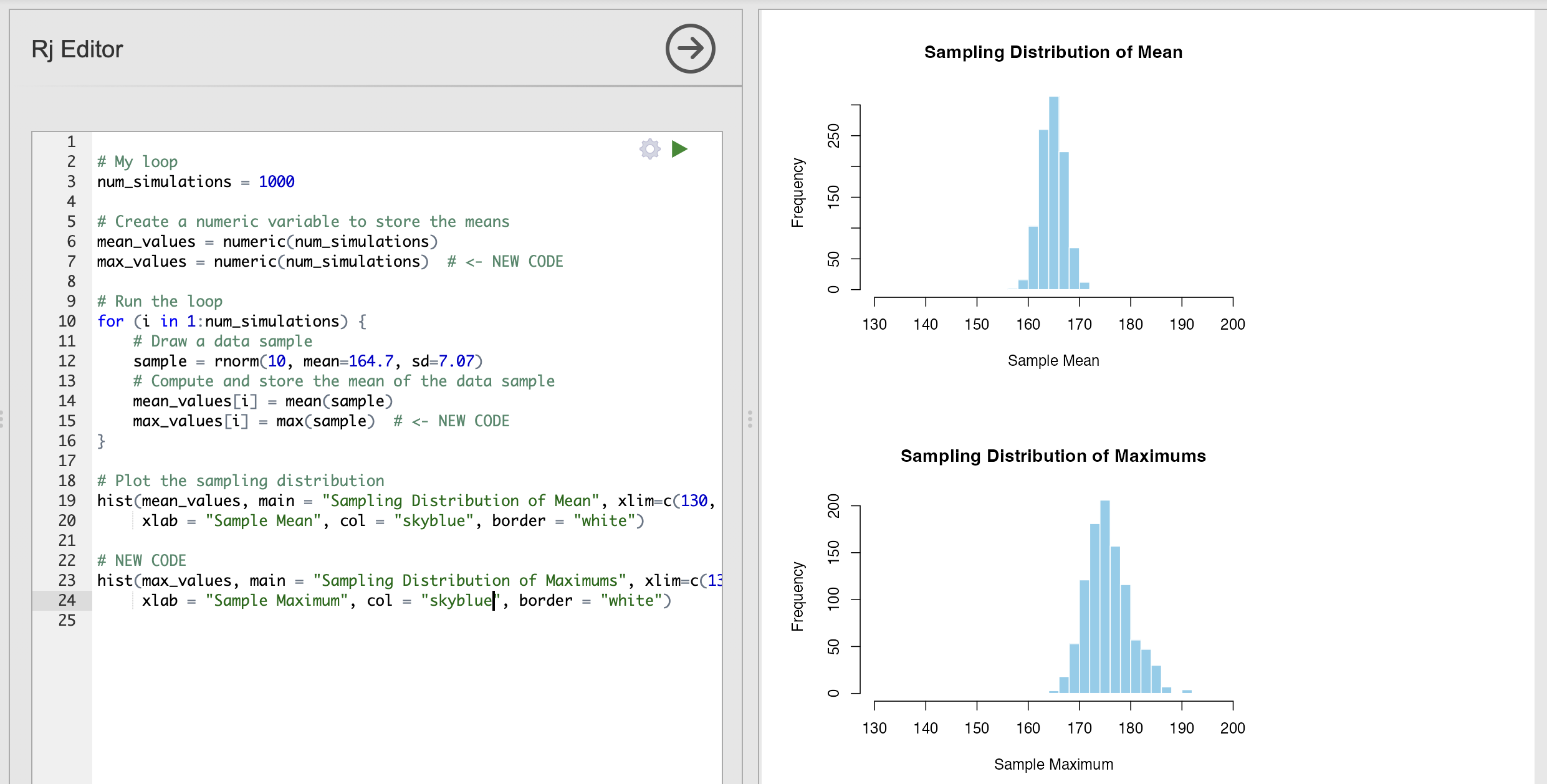Image resolution: width=1547 pixels, height=784 pixels.
Task: Click the comment '# Plot the sampling distribution'
Action: pos(241,481)
